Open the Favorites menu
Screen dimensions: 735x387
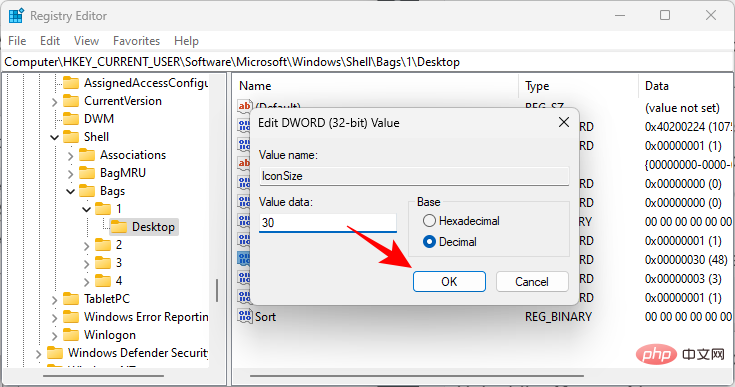pyautogui.click(x=136, y=41)
